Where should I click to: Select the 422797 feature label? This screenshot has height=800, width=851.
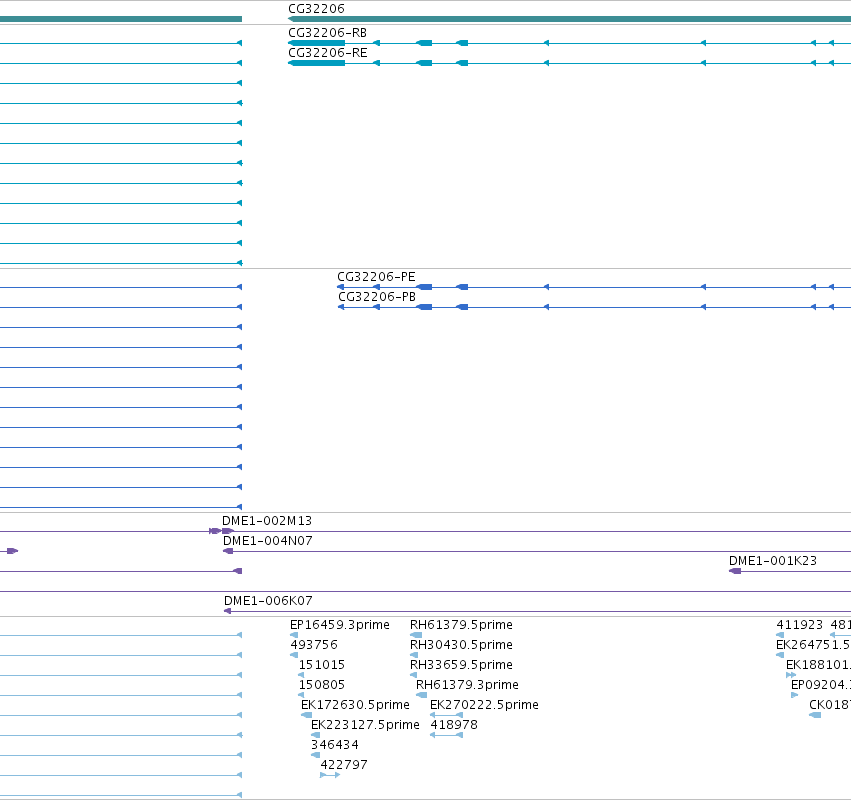pyautogui.click(x=344, y=765)
